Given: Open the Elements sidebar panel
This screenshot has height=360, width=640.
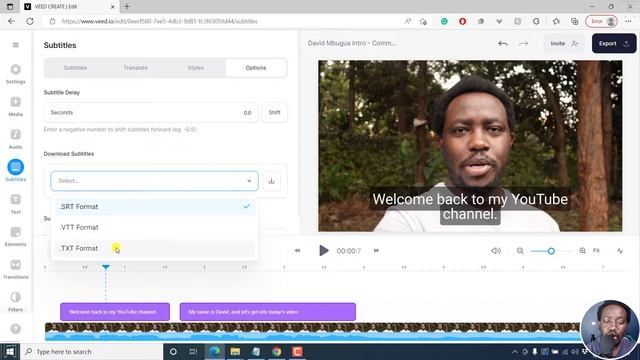Looking at the screenshot, I should (16, 236).
